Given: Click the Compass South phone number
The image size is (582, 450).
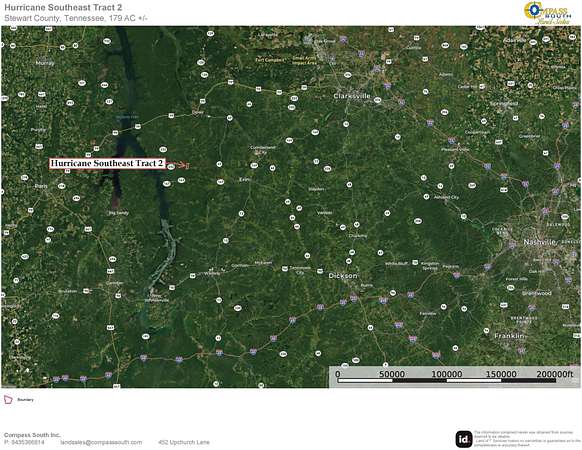Looking at the screenshot, I should 24,442.
